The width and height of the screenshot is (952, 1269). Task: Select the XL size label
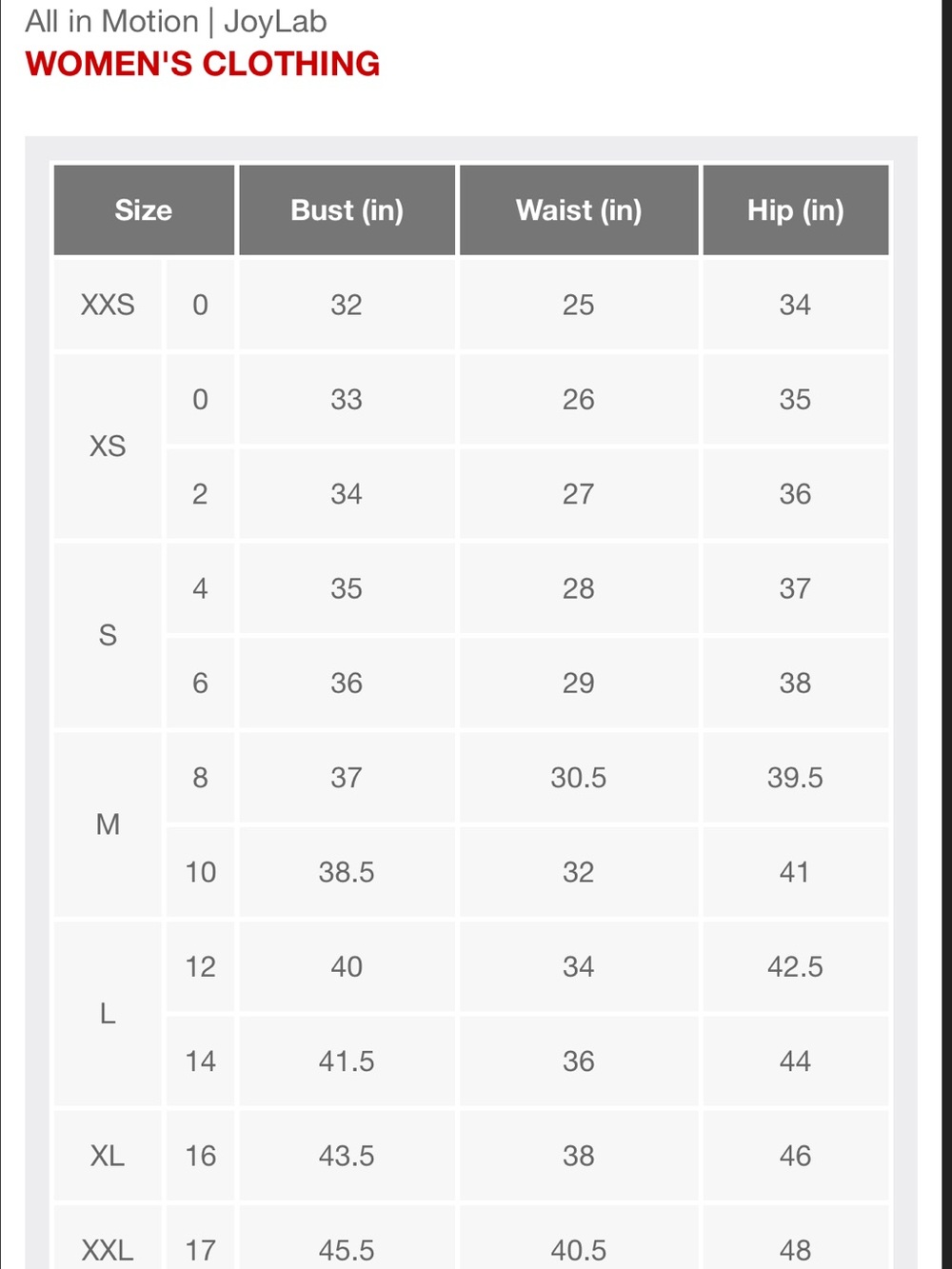point(108,1156)
